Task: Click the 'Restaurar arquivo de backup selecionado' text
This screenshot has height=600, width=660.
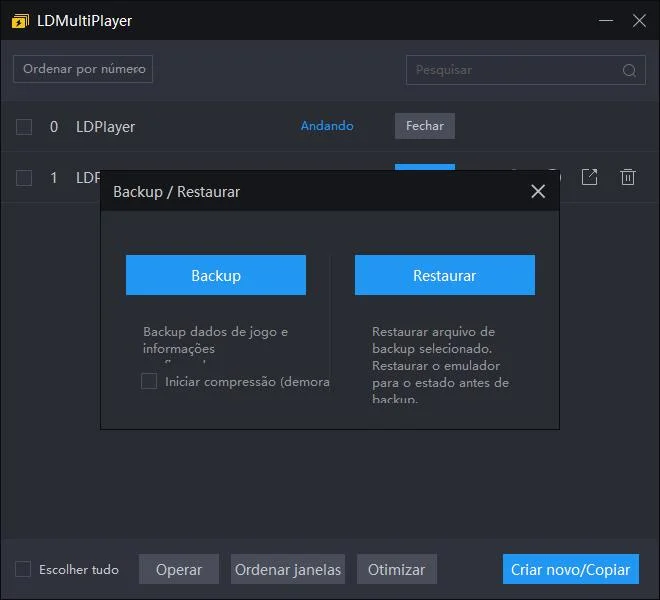Action: pyautogui.click(x=434, y=340)
